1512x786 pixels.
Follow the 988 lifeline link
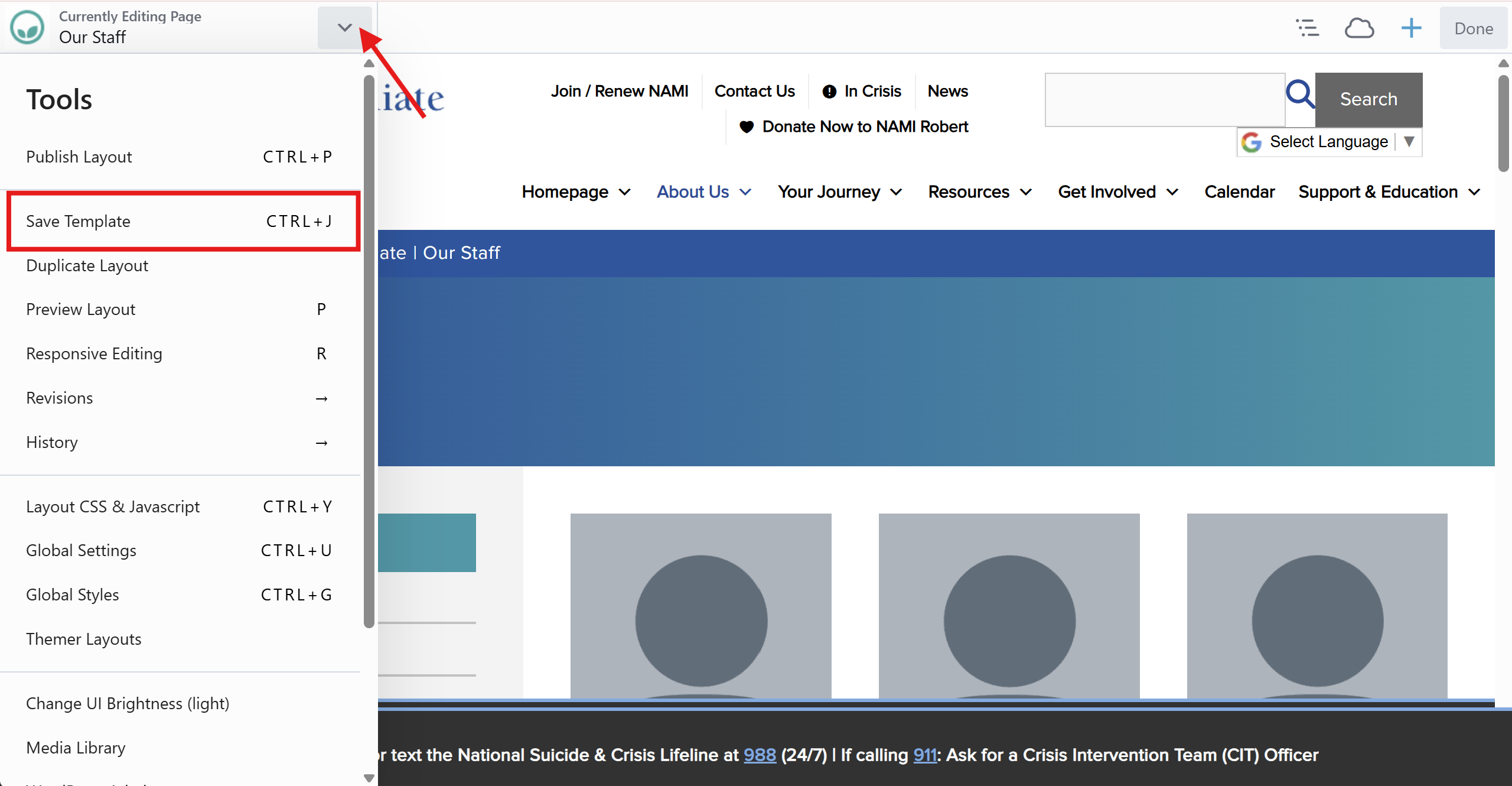760,755
